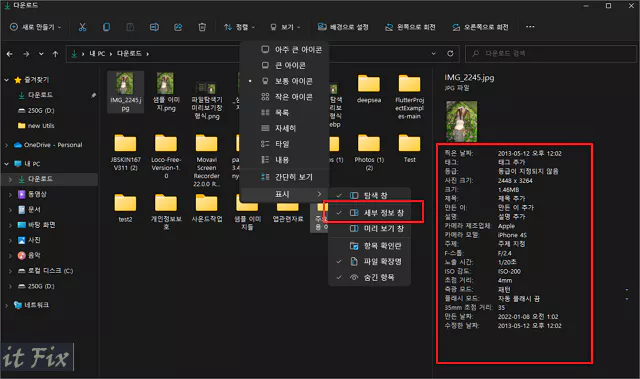Open recent locations chevron
This screenshot has width=640, height=379.
[x=41, y=54]
